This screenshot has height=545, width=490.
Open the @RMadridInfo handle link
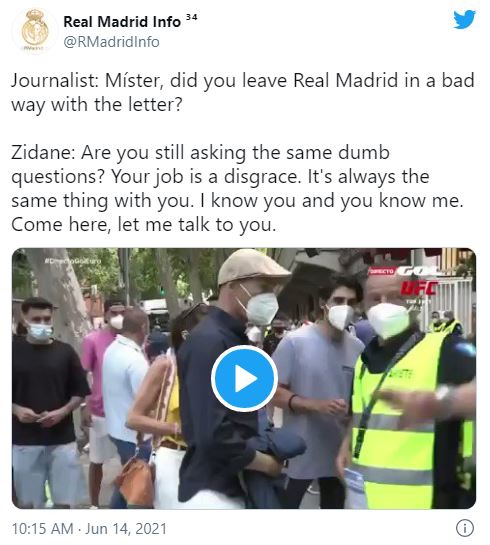[x=112, y=42]
